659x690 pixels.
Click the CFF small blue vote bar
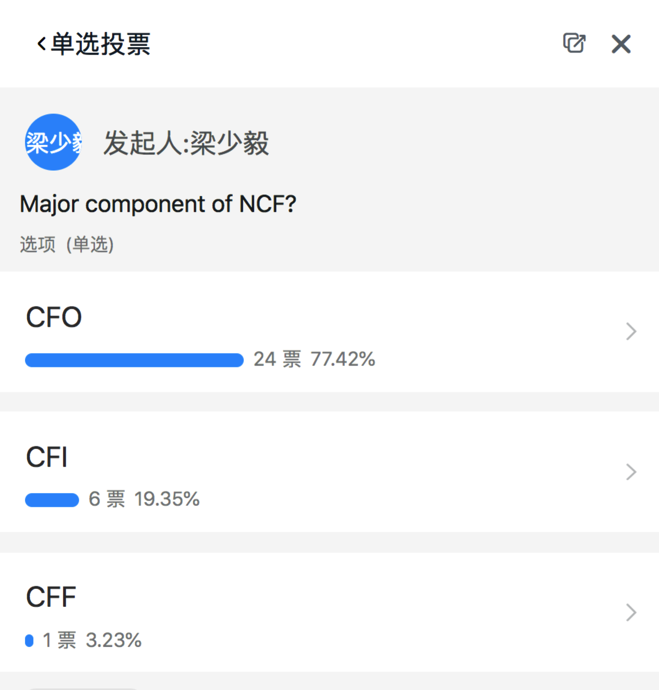[29, 640]
